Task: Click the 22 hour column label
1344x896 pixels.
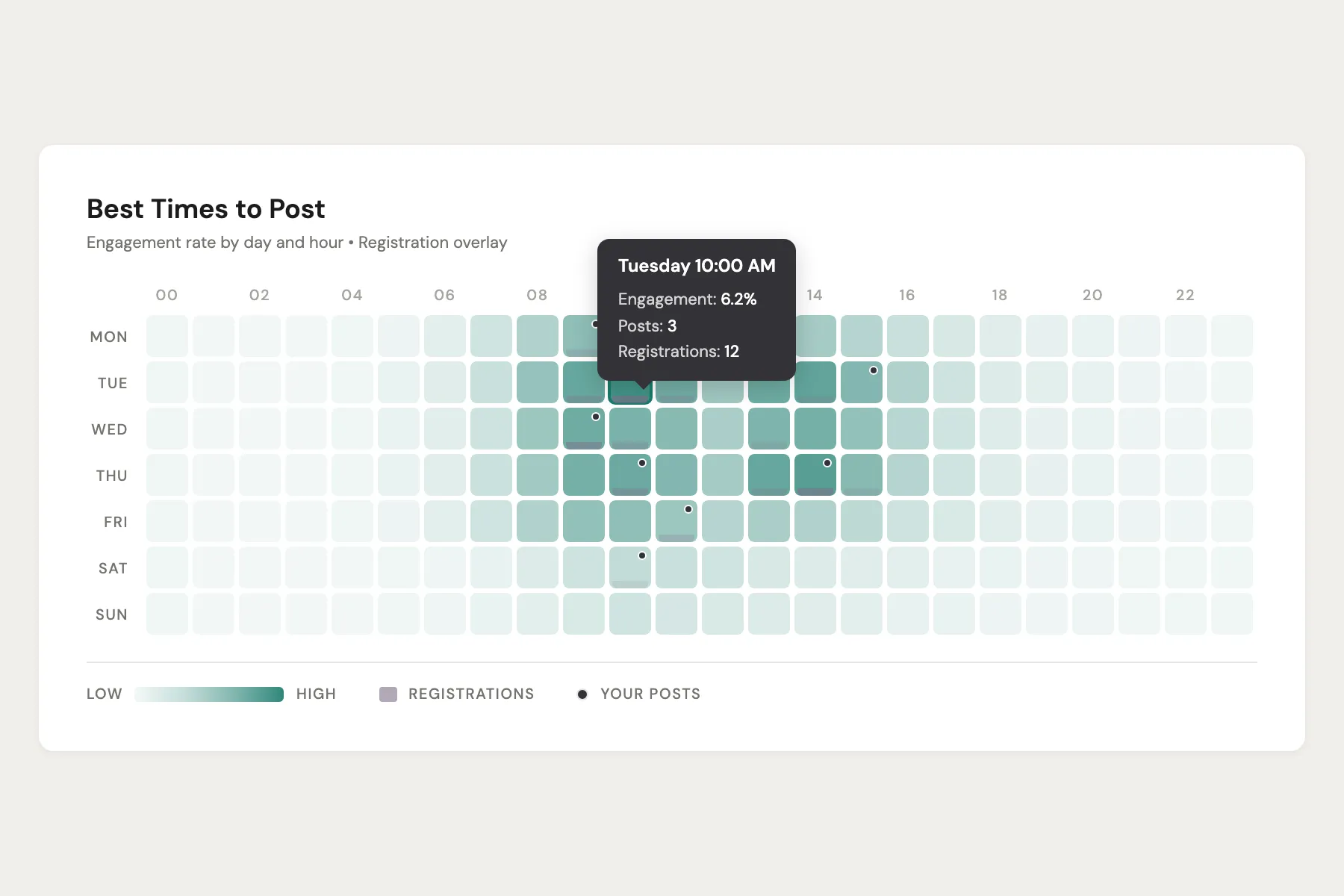Action: pyautogui.click(x=1186, y=295)
